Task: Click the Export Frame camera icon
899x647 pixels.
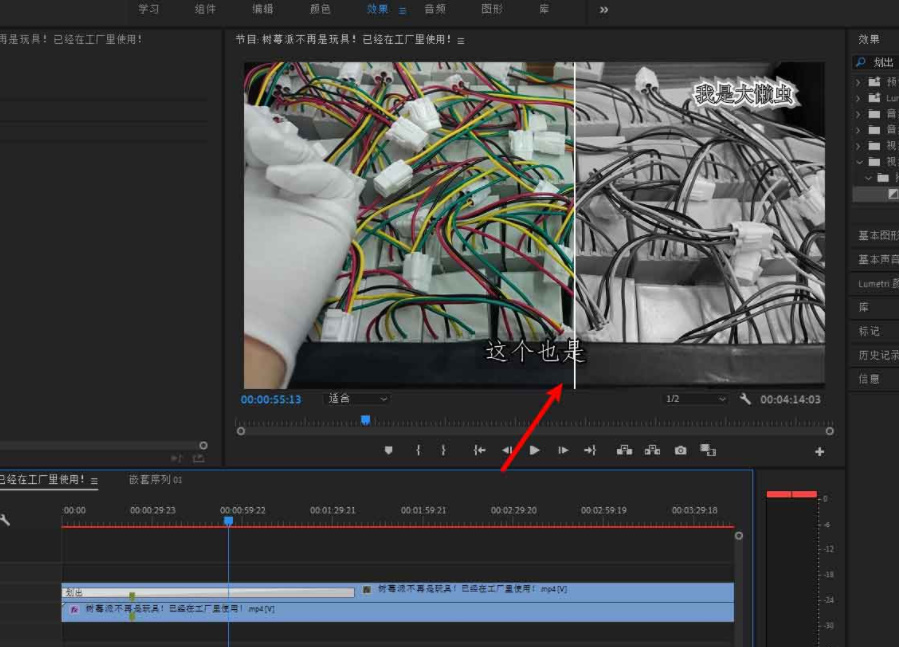Action: pos(681,451)
